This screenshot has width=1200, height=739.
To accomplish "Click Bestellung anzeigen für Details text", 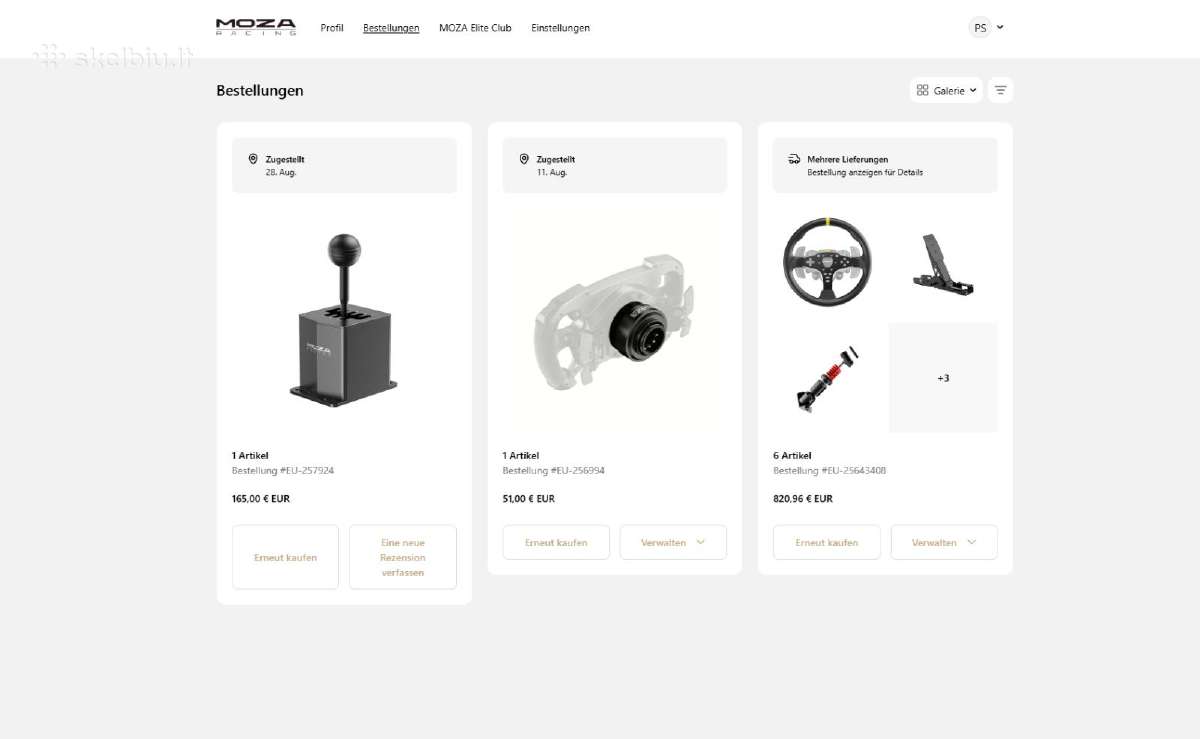I will tap(865, 172).
